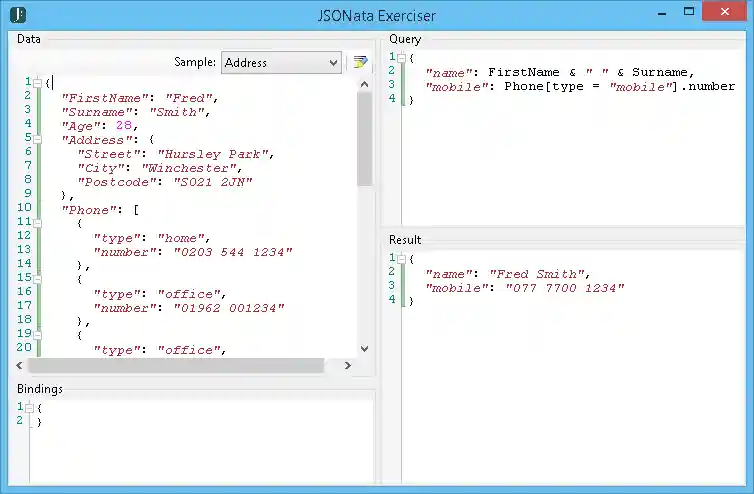Click the "077 7700 1234" result value
This screenshot has width=754, height=494.
(x=565, y=288)
